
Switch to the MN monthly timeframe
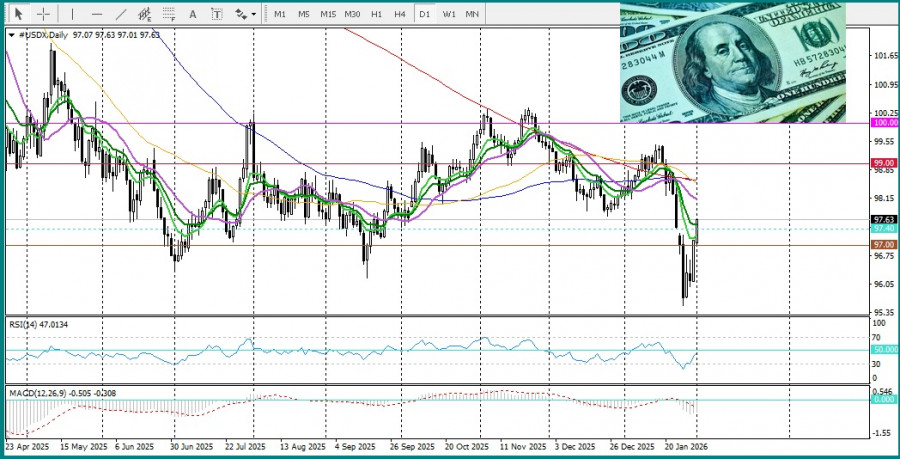472,14
